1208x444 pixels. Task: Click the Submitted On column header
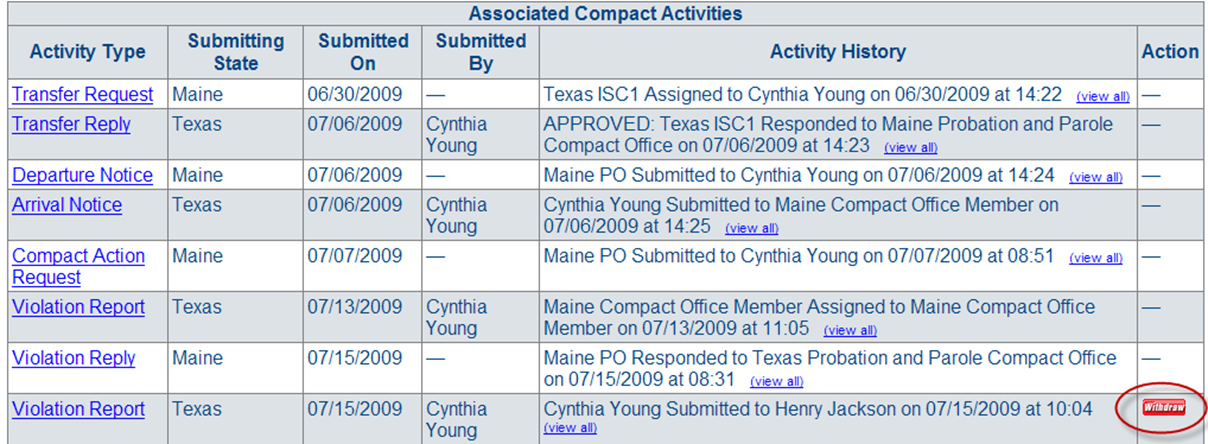363,52
